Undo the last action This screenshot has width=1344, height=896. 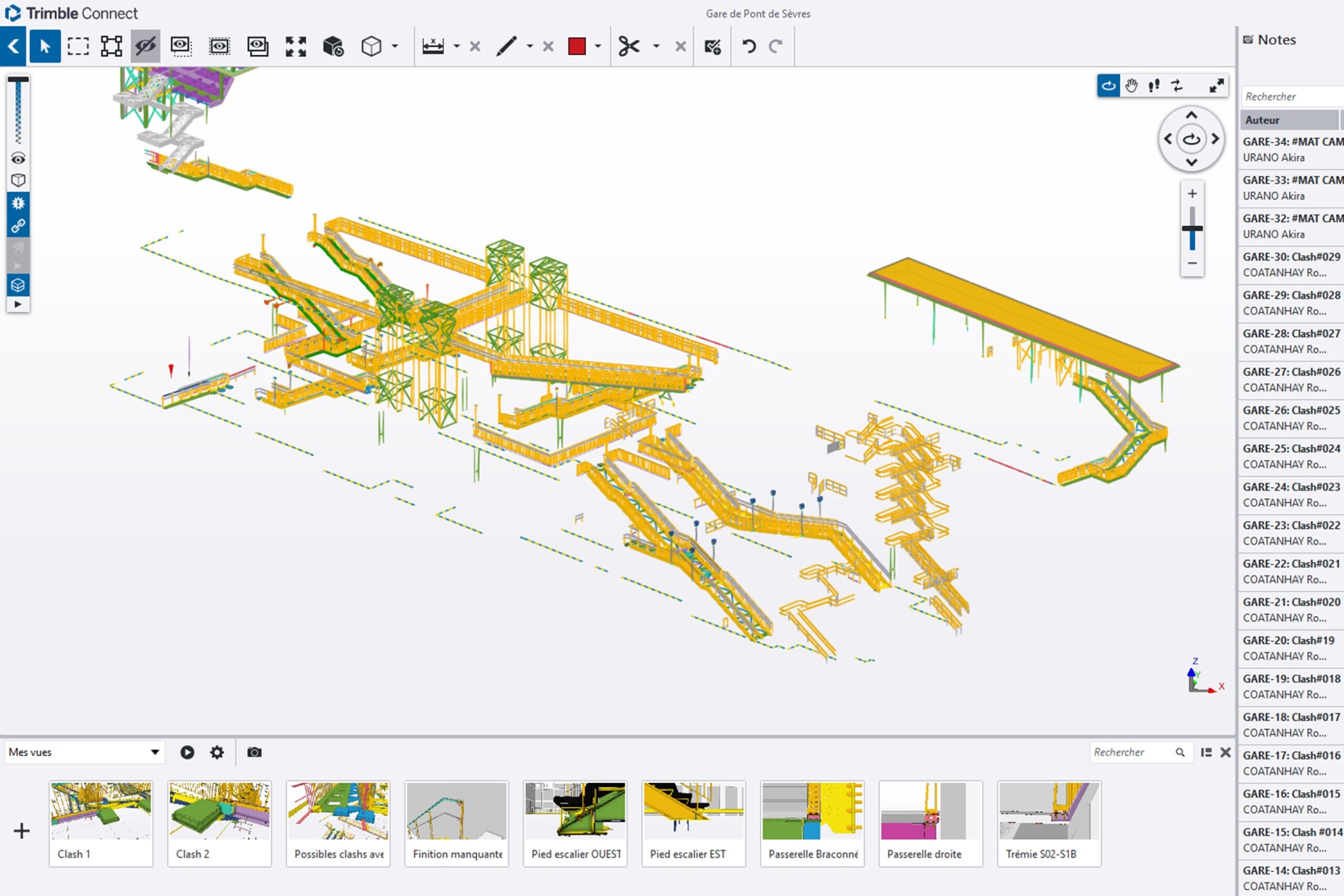(749, 46)
